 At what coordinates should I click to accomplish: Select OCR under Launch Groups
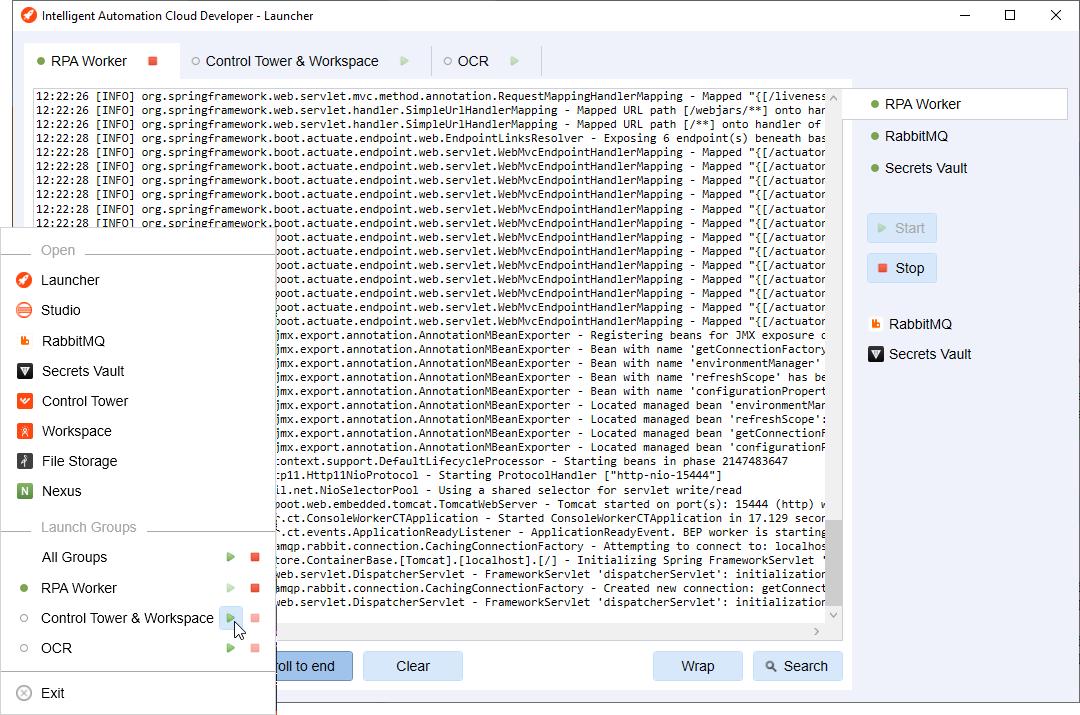(56, 648)
